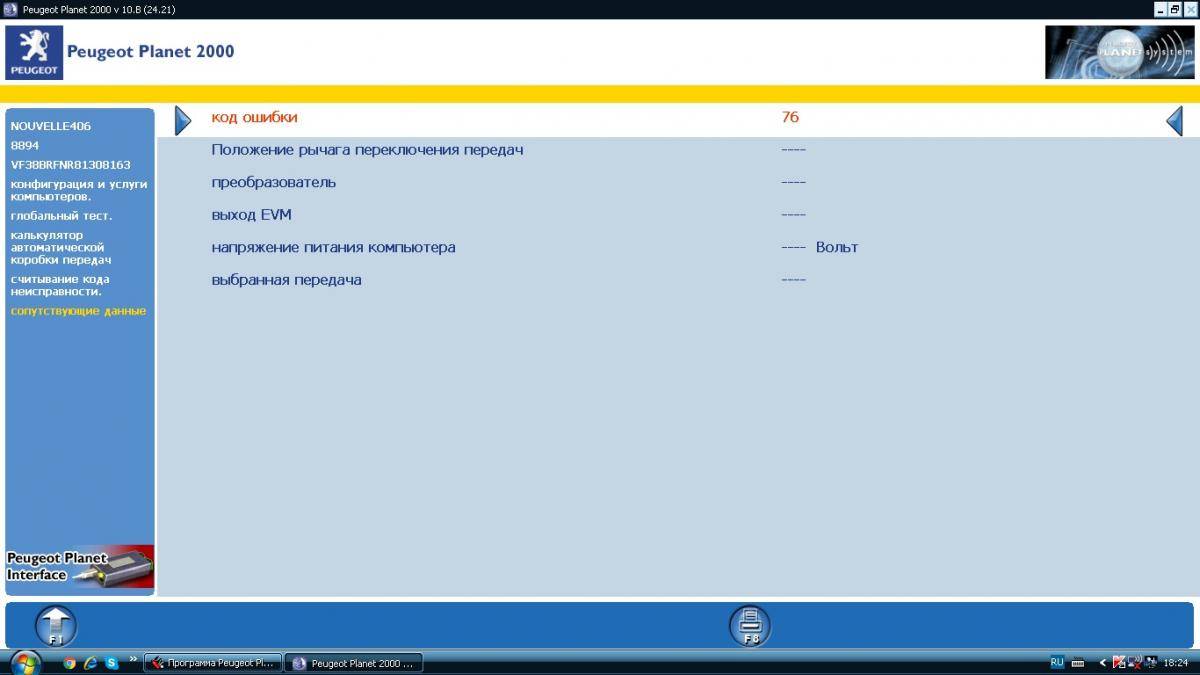Open "конфигурация и услуги компьютеров." sidebar item
Screen dimensions: 1200x675
78,190
